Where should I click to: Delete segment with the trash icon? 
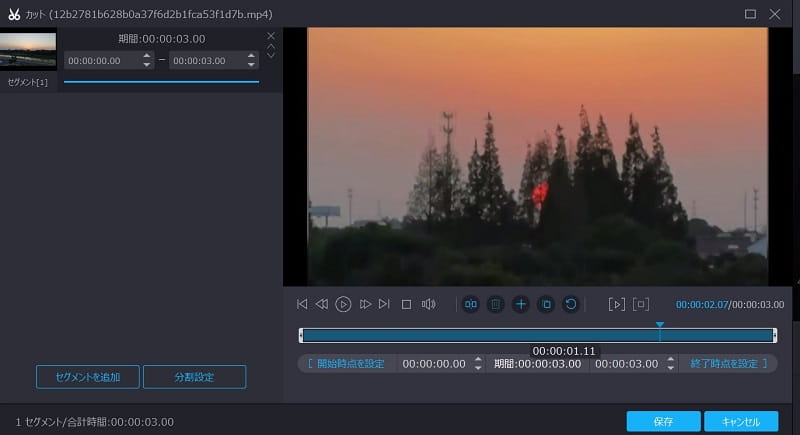click(x=495, y=304)
